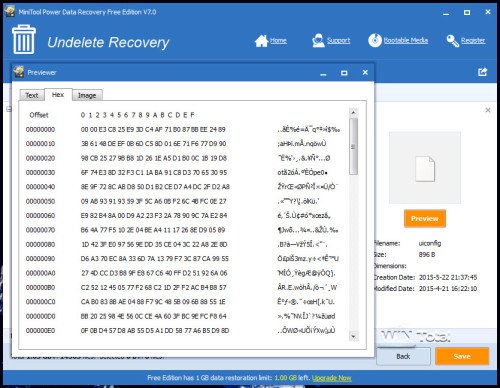Switch to the Text tab
Screen dimensions: 500x388
(32, 95)
